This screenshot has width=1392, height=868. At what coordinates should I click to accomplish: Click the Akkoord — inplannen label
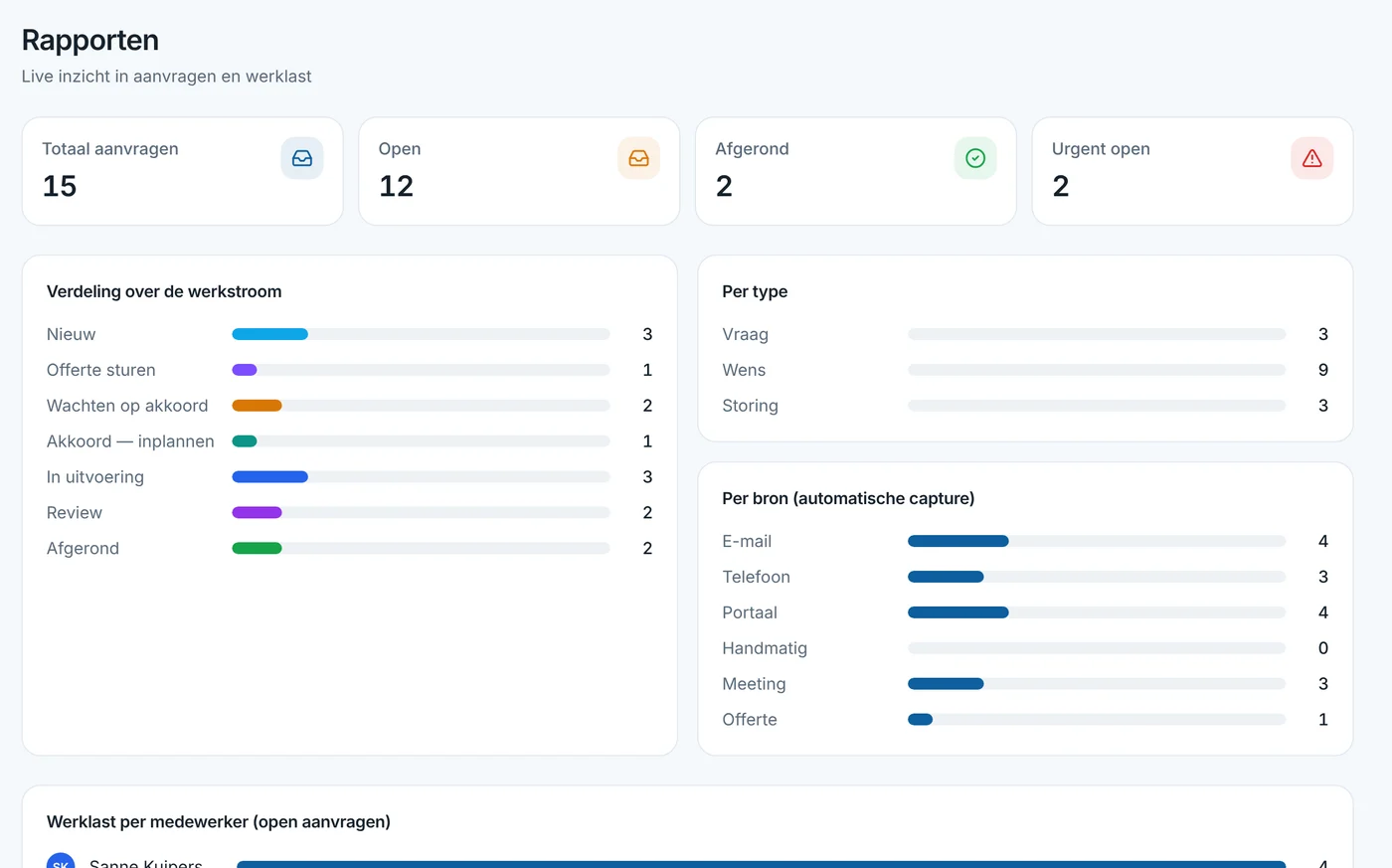coord(130,441)
